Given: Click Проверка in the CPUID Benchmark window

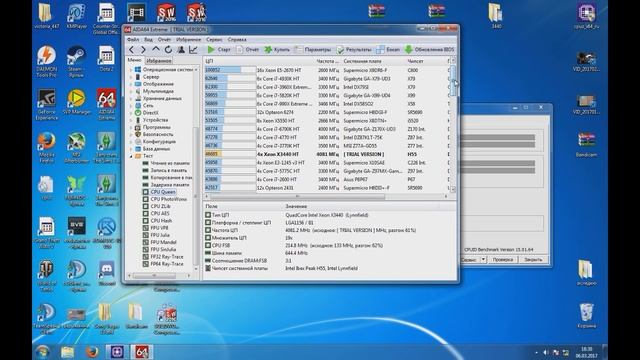Looking at the screenshot, I should [502, 260].
